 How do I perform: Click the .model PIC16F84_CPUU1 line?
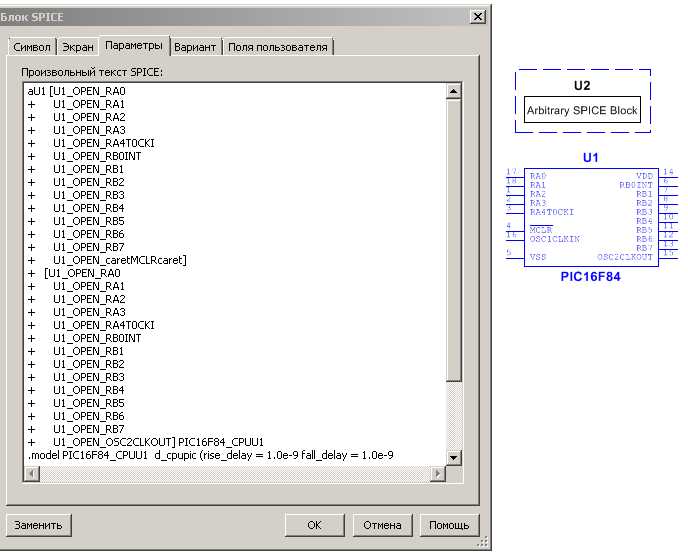[211, 455]
